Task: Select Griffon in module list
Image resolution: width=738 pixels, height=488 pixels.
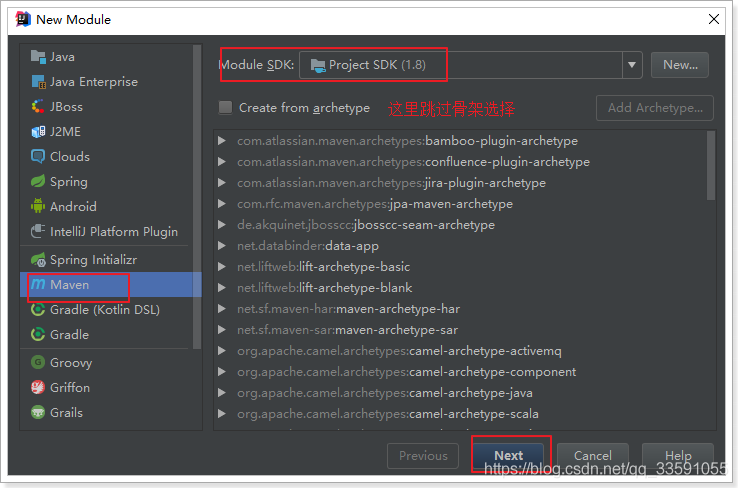Action: pyautogui.click(x=106, y=387)
